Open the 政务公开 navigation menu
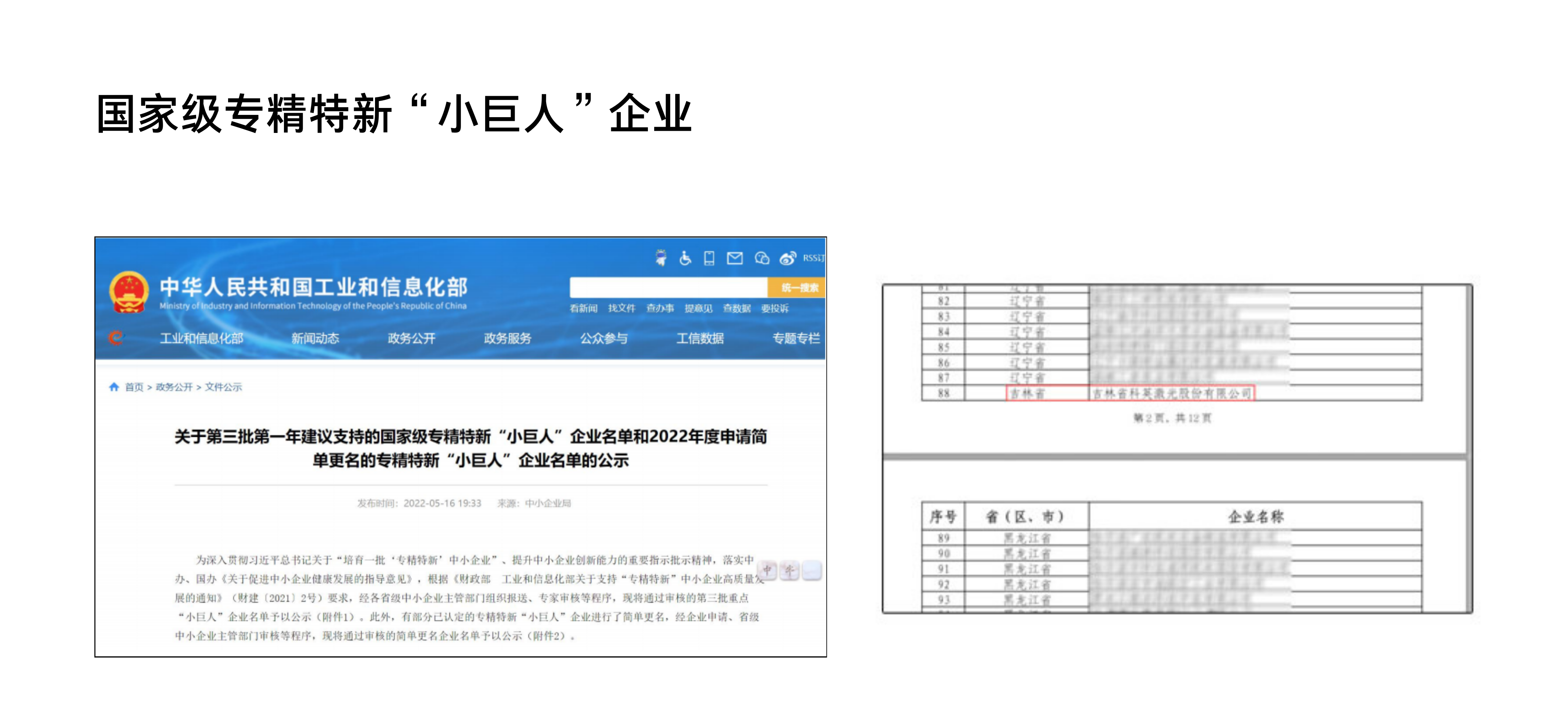The width and height of the screenshot is (1568, 716). (411, 338)
